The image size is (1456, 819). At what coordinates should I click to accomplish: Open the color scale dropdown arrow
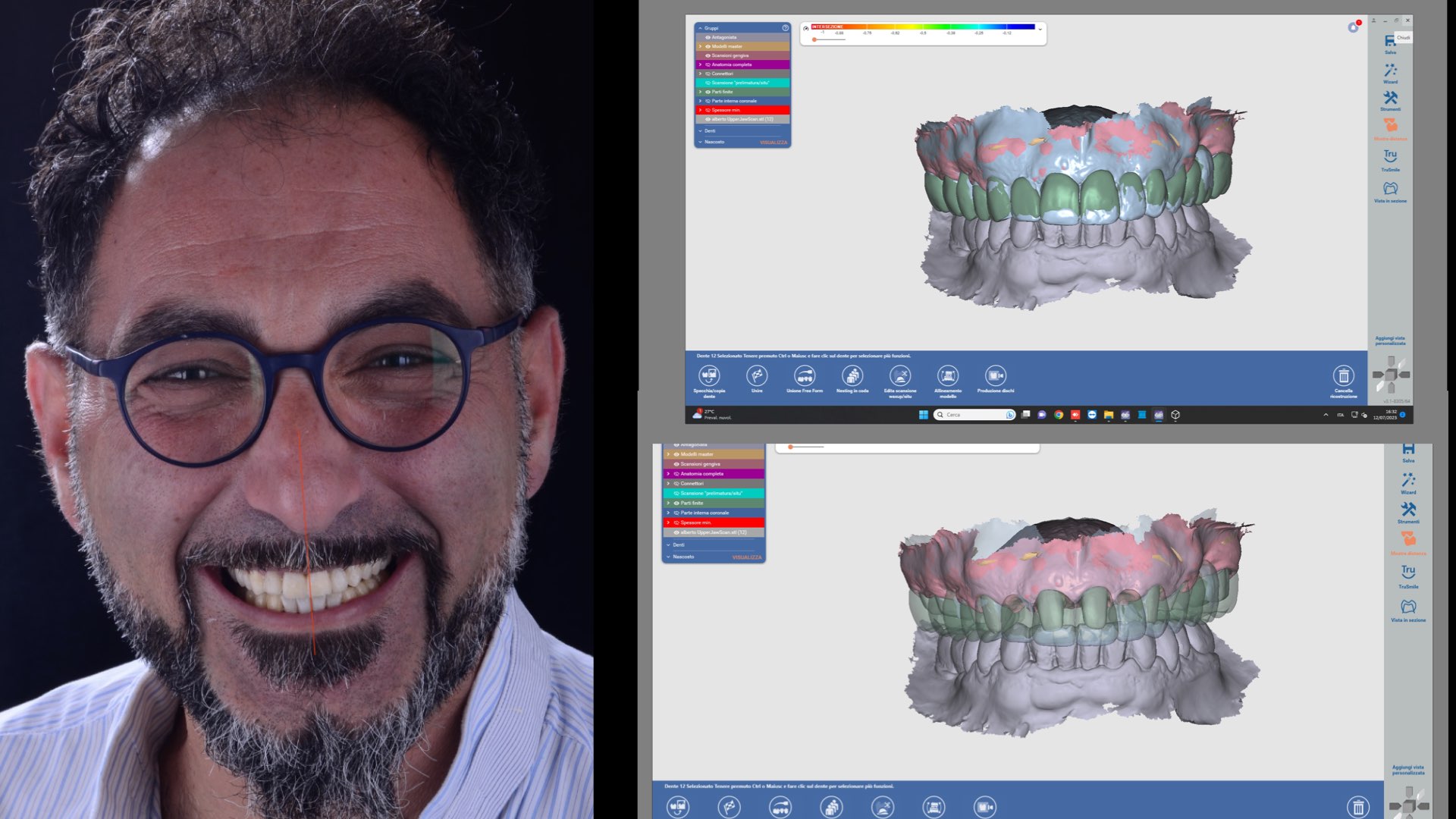pyautogui.click(x=1040, y=29)
